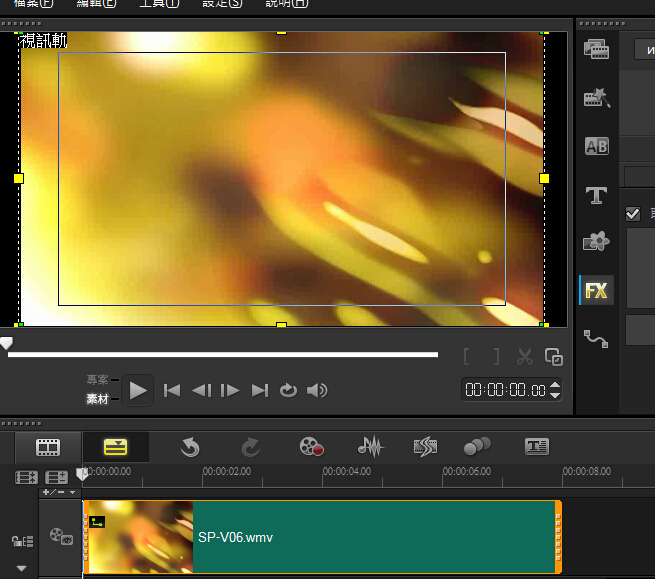Viewport: 655px width, 579px height.
Task: Open the 檔案(F) File menu
Action: (33, 4)
